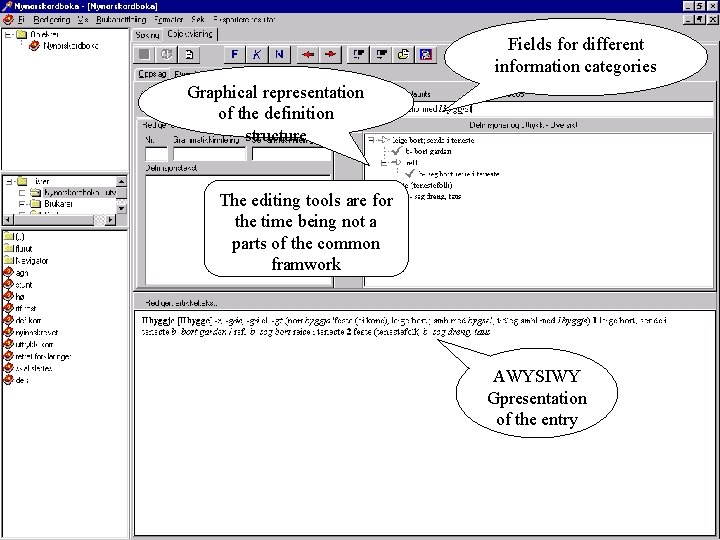Click the Nr. input field
Screen dimensions: 720x540
156,154
